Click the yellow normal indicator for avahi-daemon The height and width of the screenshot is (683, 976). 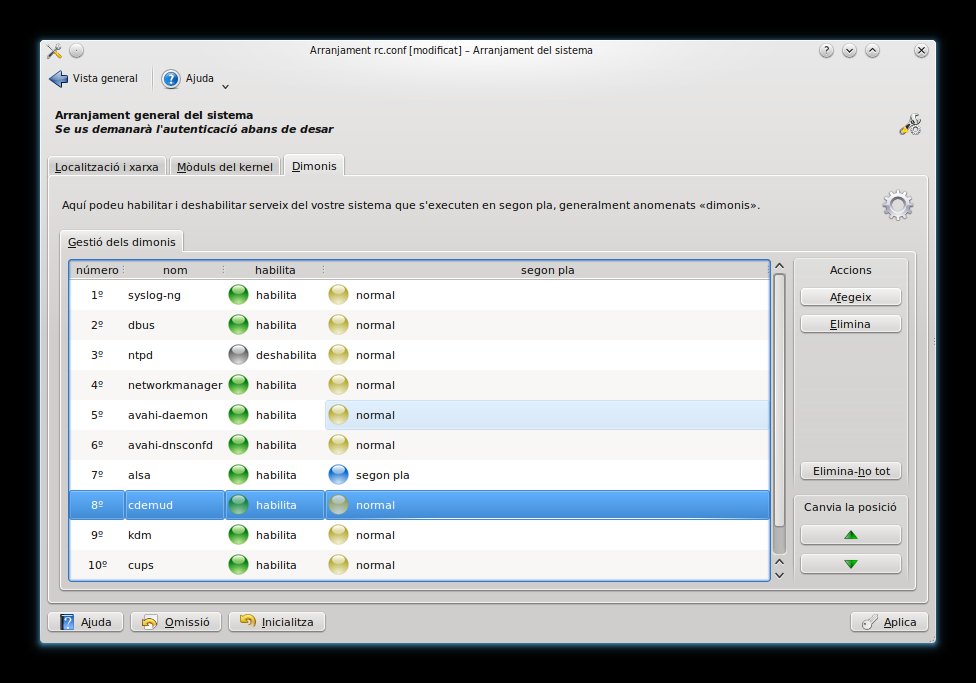pyautogui.click(x=339, y=415)
